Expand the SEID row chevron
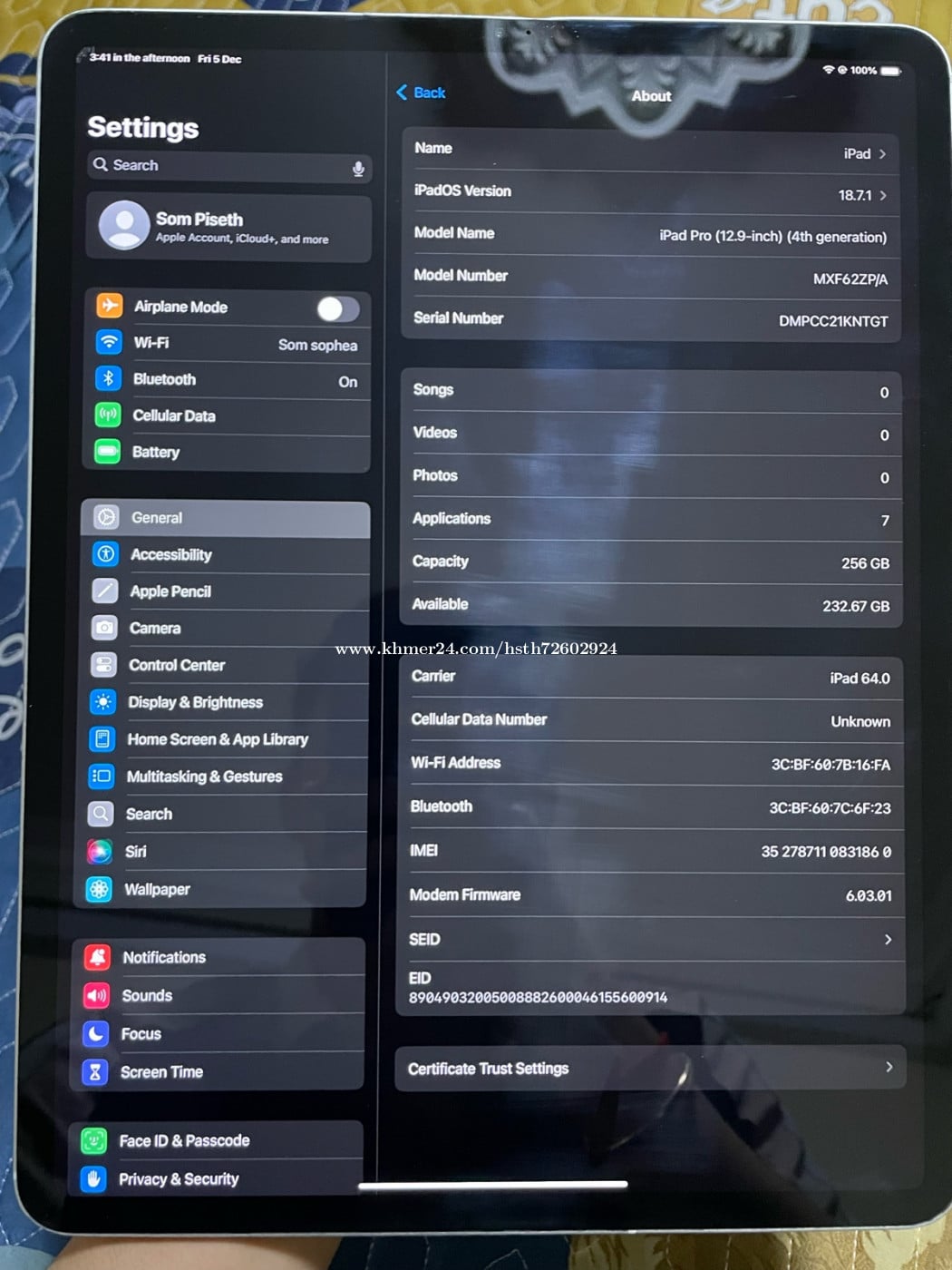 (x=888, y=940)
